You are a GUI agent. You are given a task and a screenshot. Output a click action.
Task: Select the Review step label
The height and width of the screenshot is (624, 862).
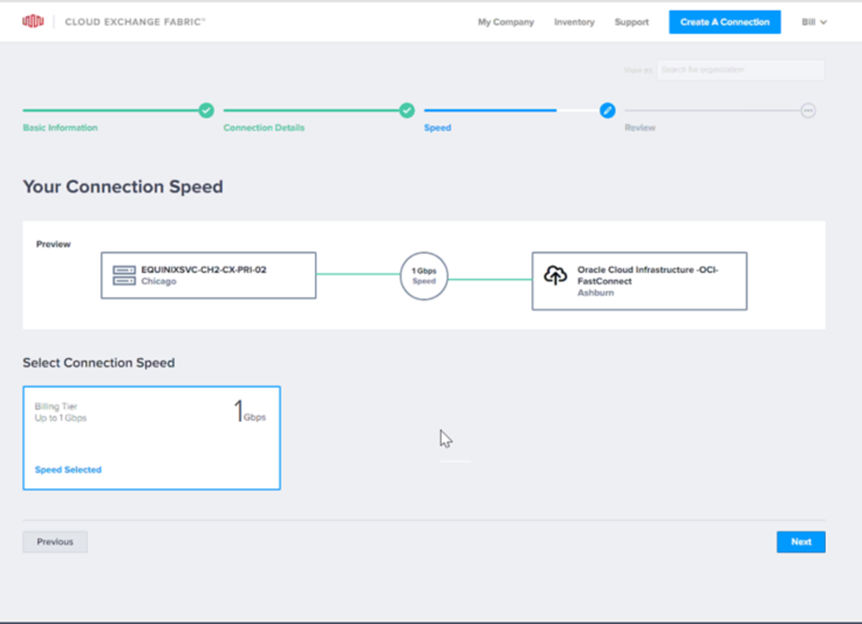pyautogui.click(x=640, y=128)
